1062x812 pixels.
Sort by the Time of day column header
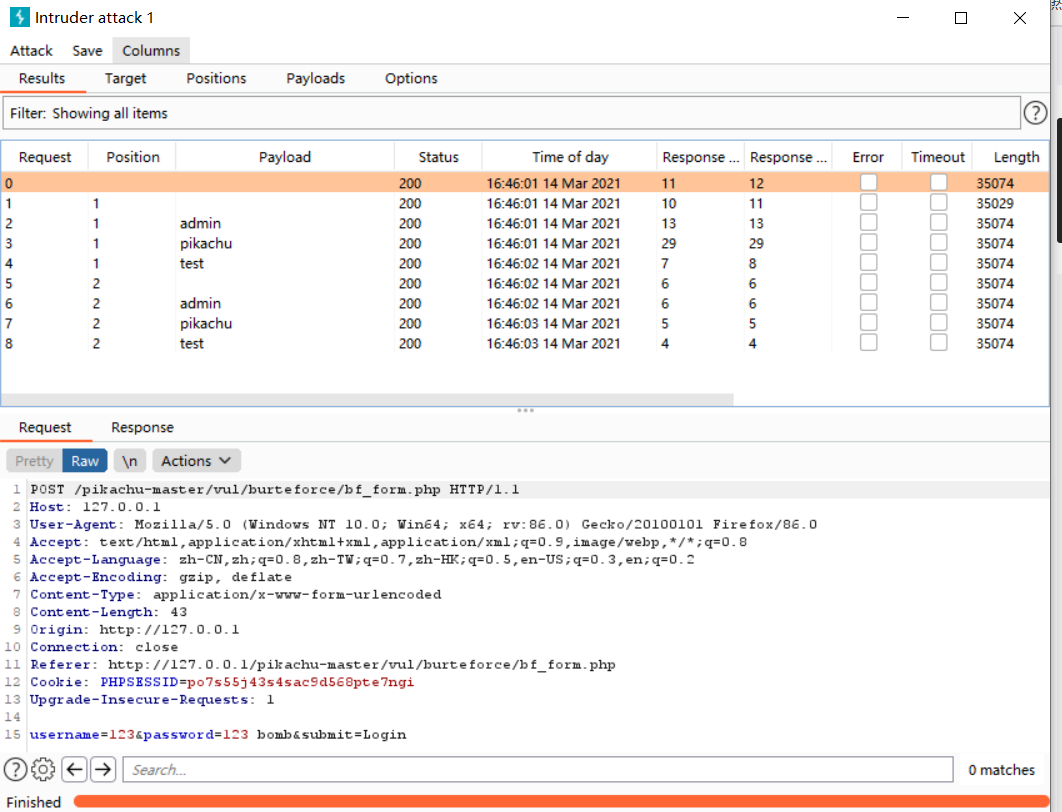click(570, 157)
